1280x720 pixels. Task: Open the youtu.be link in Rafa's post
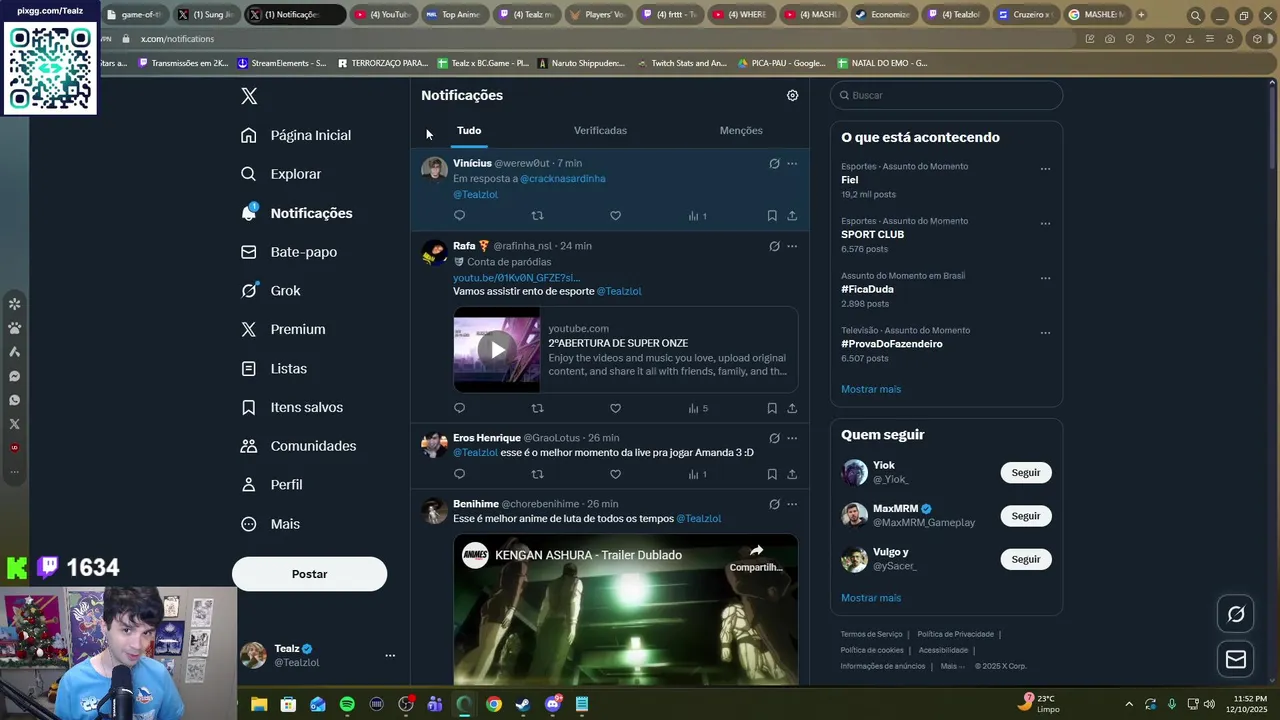click(516, 278)
